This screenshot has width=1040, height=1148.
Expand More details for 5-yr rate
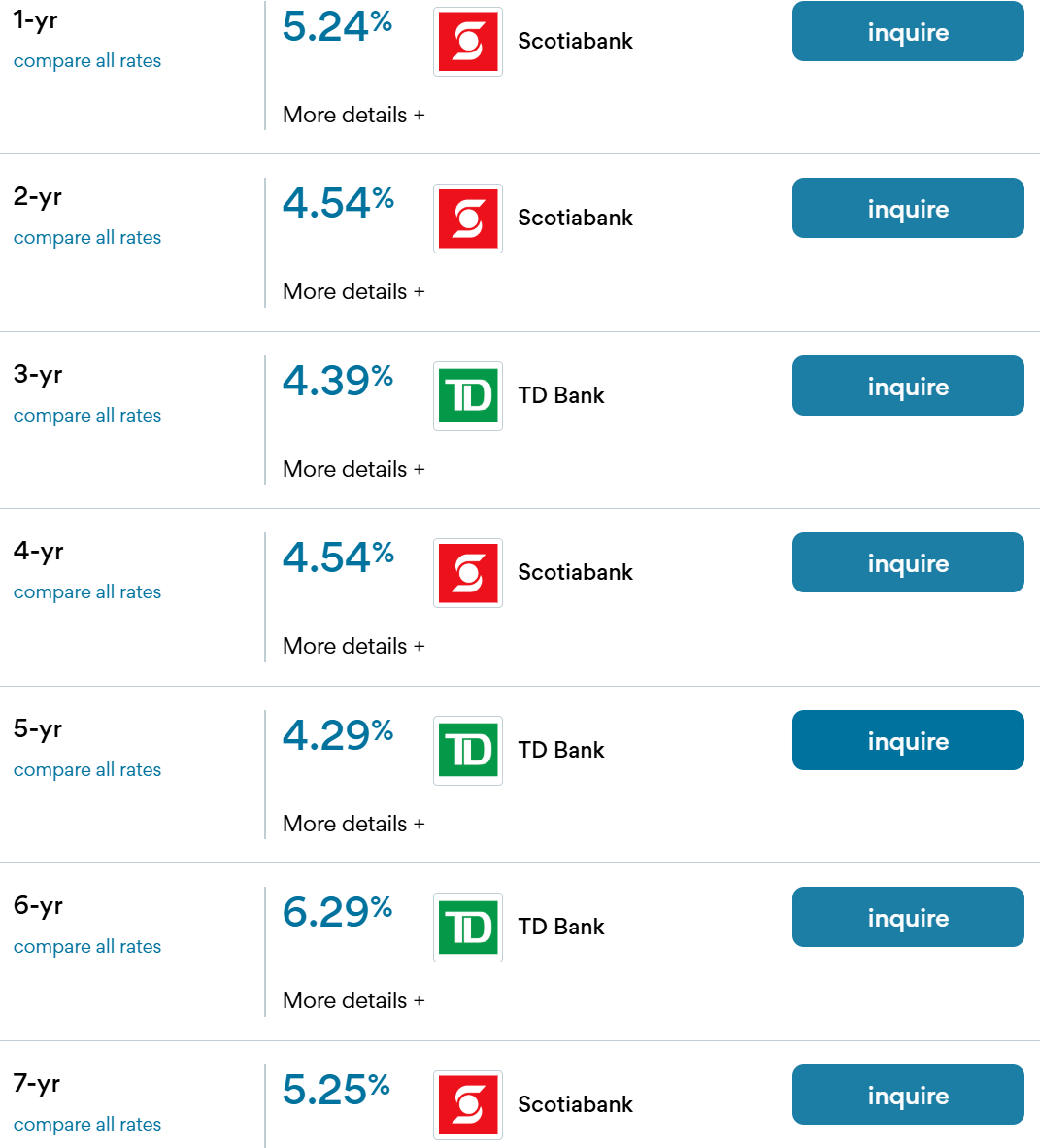tap(353, 824)
